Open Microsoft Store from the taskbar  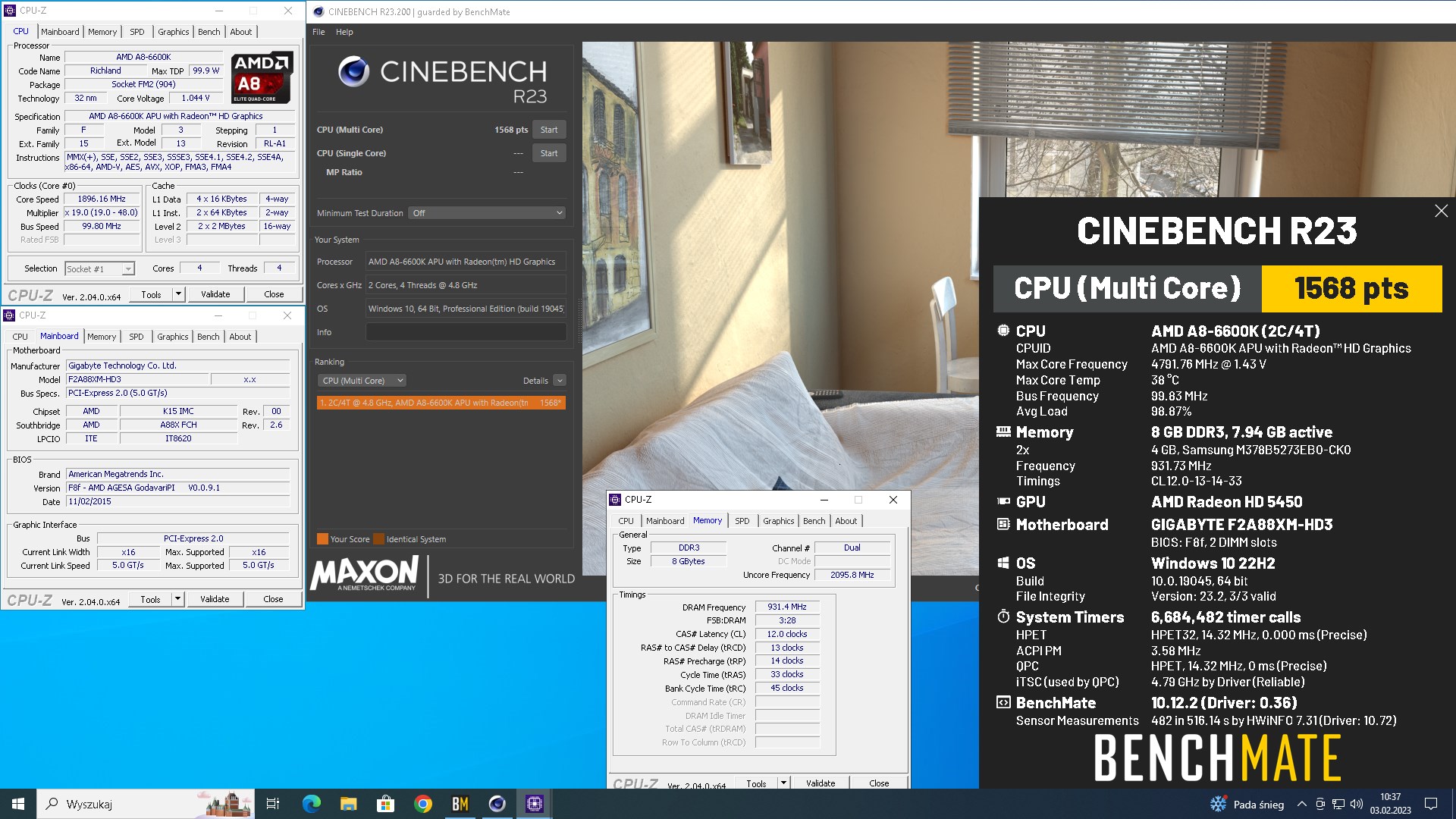pyautogui.click(x=386, y=804)
